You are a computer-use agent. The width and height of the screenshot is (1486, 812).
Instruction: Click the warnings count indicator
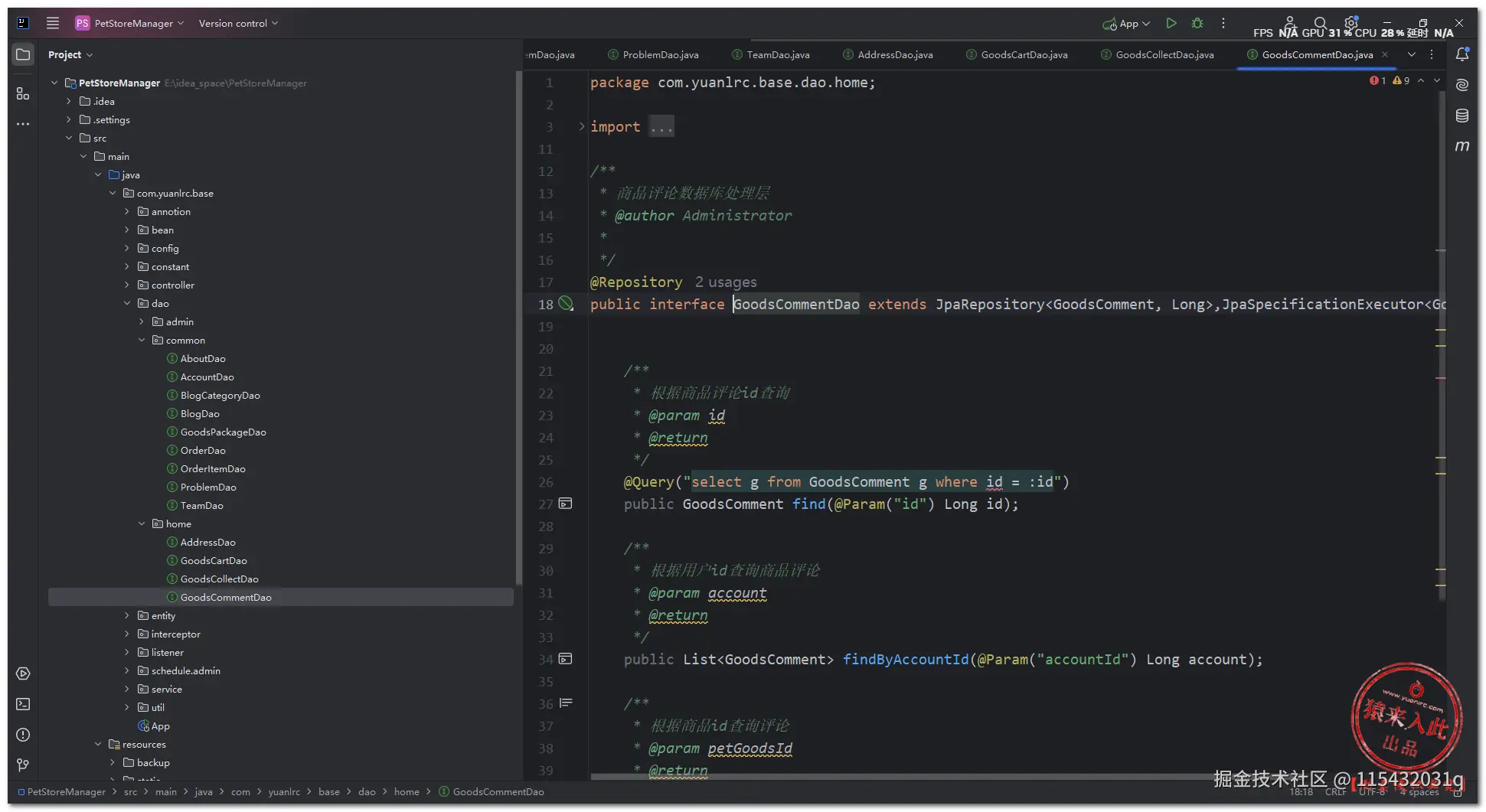[x=1401, y=80]
